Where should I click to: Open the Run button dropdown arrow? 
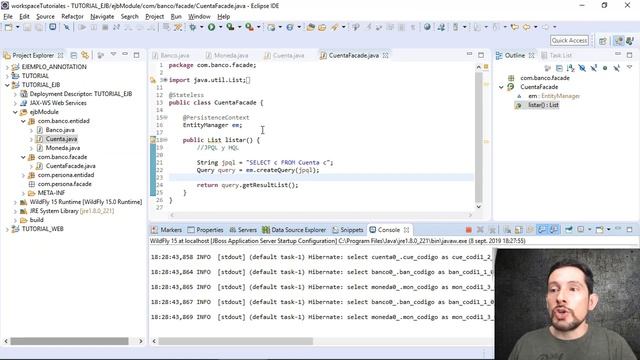[x=220, y=27]
